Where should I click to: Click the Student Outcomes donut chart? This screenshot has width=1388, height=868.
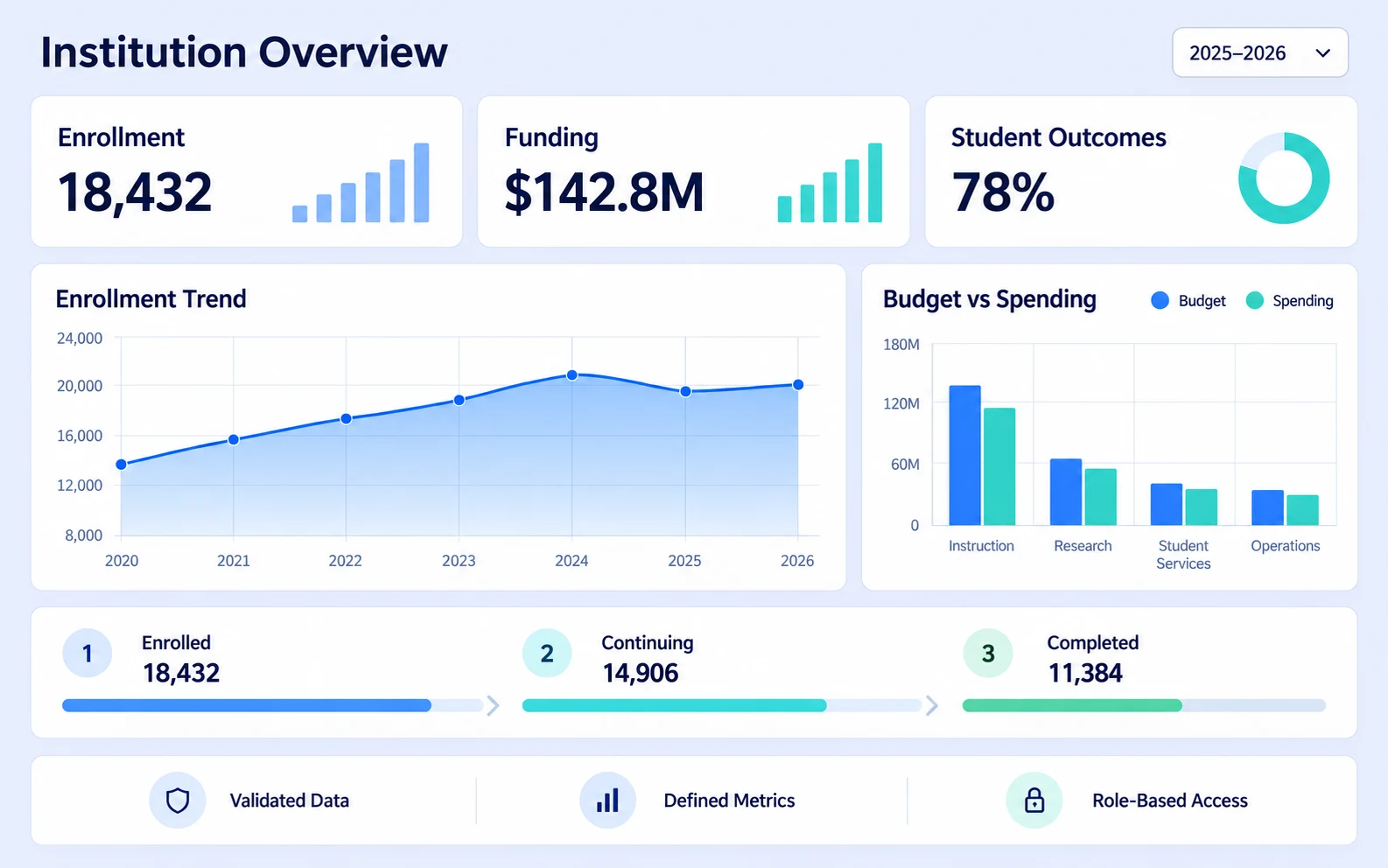click(1284, 178)
